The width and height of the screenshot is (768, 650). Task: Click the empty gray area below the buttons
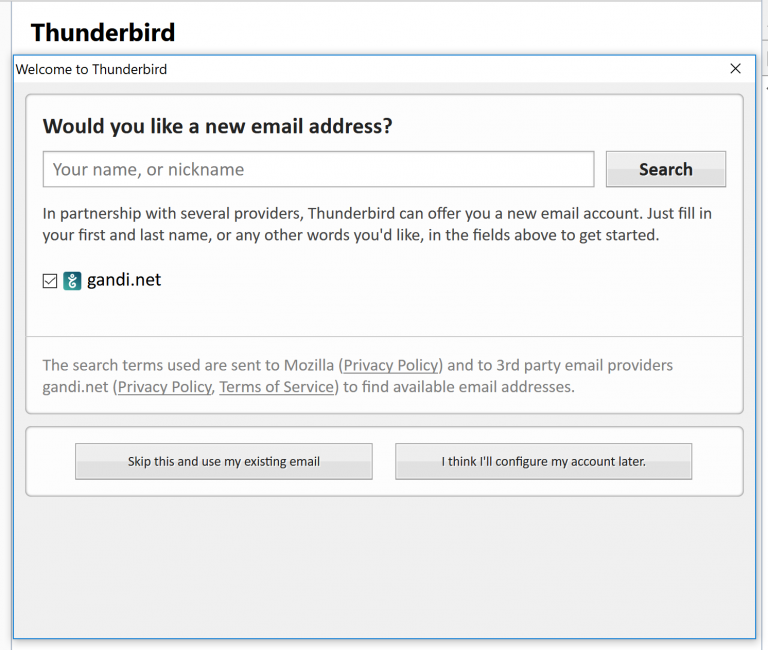point(384,566)
